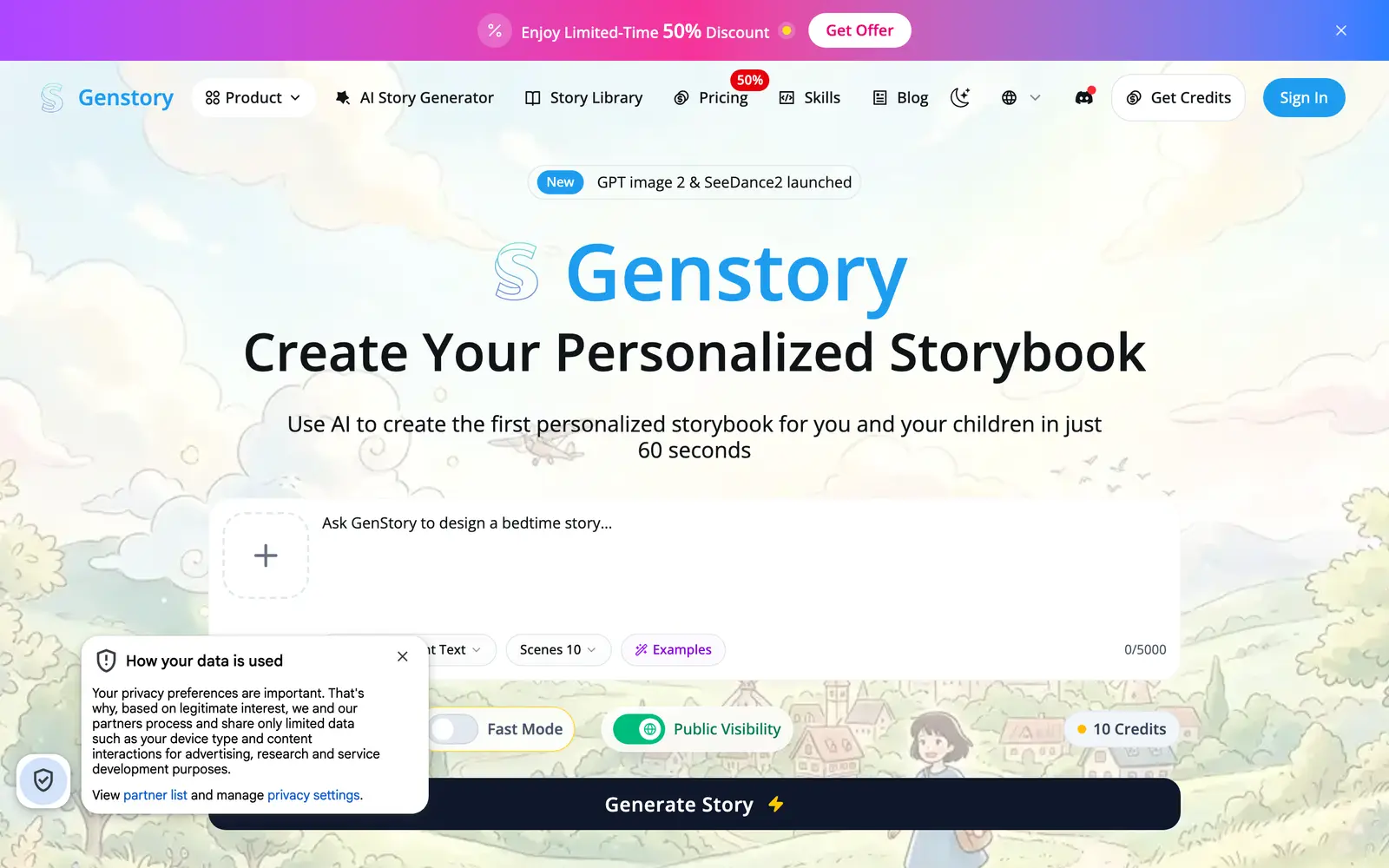Viewport: 1389px width, 868px height.
Task: Open the partner list link
Action: [x=155, y=795]
